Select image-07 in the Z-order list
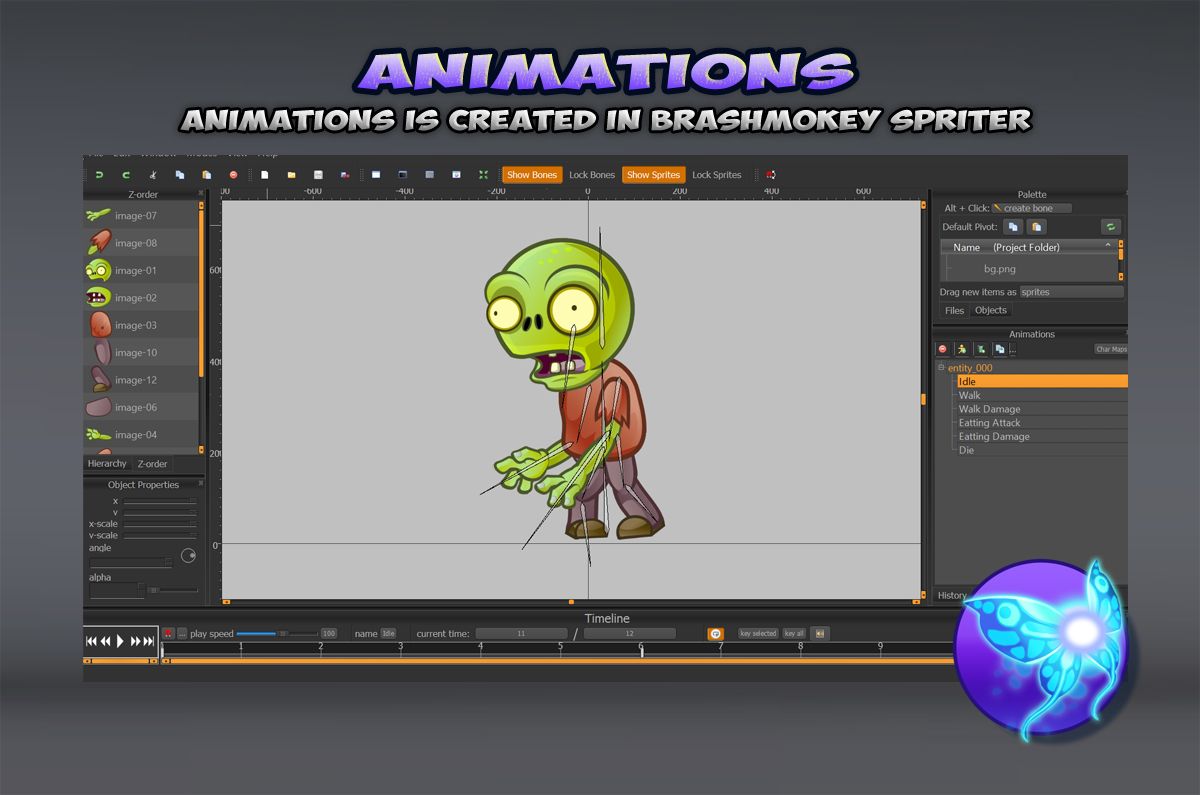 141,215
